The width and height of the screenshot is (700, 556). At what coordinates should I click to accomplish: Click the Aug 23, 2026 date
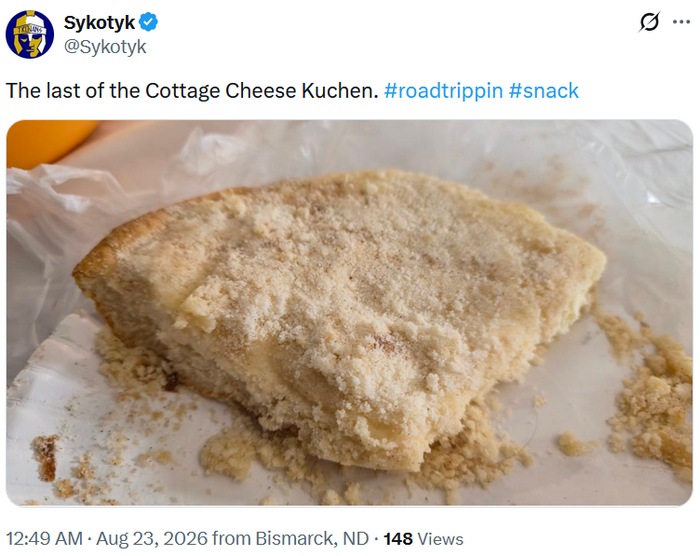(x=152, y=539)
